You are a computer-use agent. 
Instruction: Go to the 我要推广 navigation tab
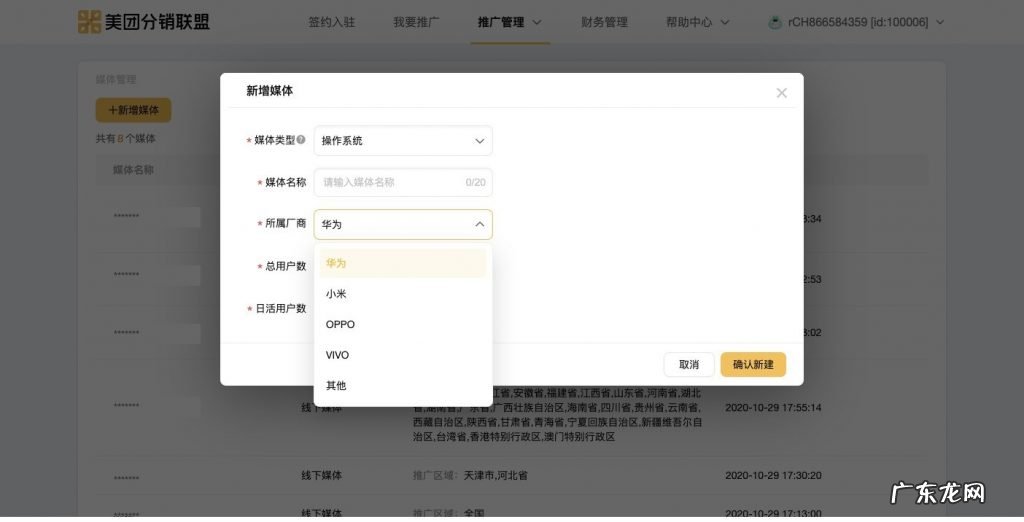point(416,22)
